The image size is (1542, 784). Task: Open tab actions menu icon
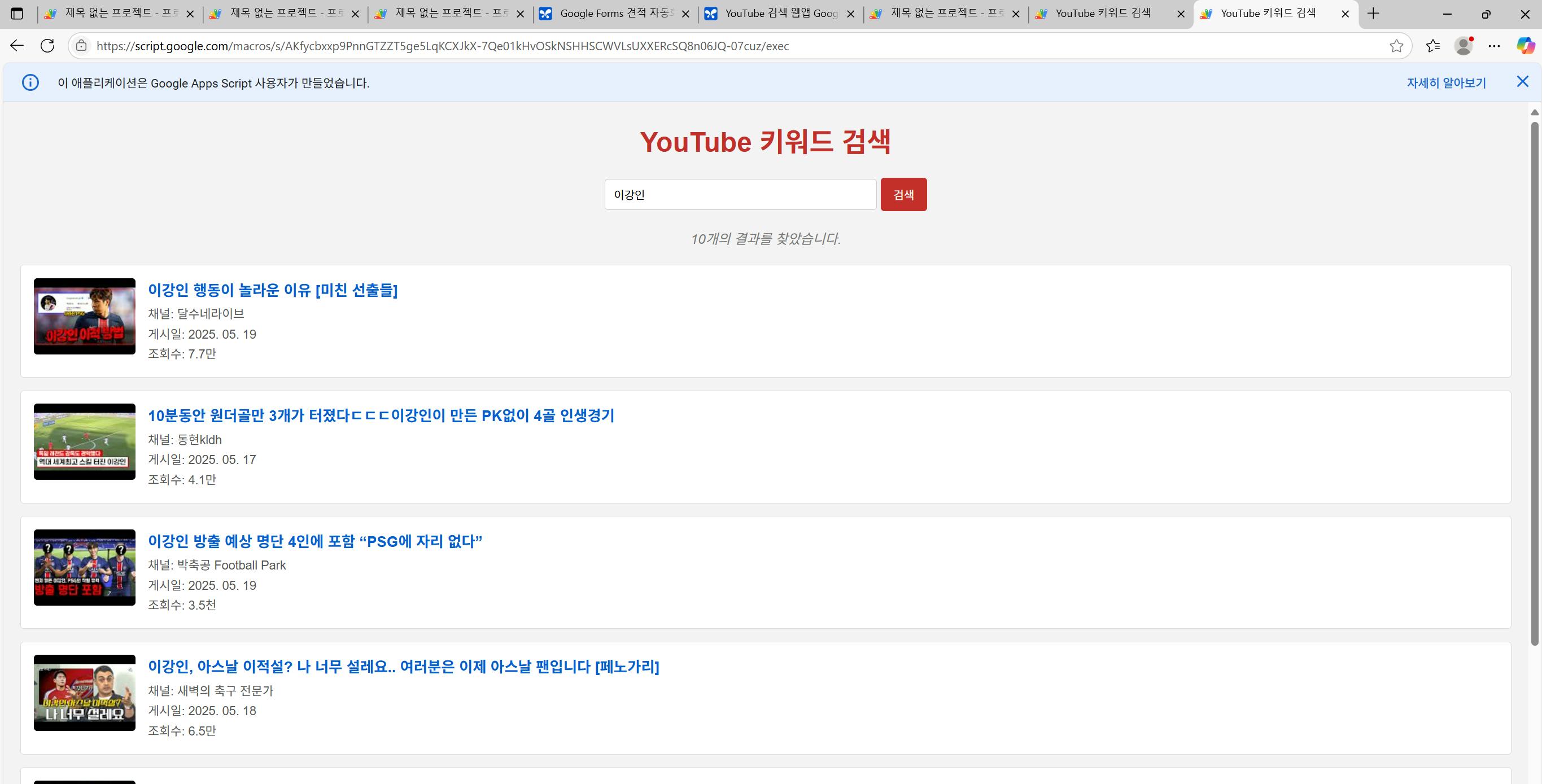(x=17, y=13)
